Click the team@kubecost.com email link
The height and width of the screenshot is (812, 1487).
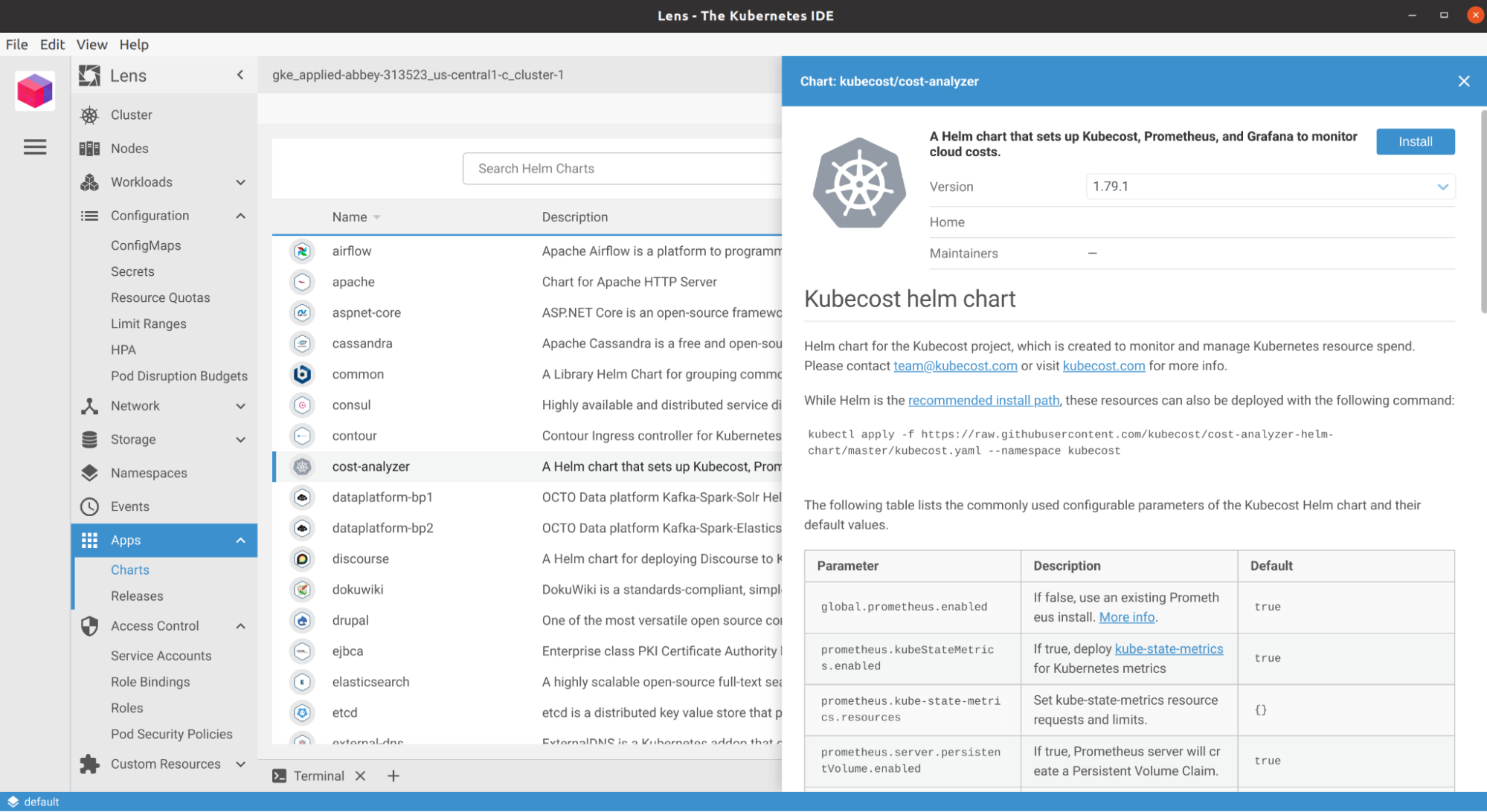(x=955, y=366)
